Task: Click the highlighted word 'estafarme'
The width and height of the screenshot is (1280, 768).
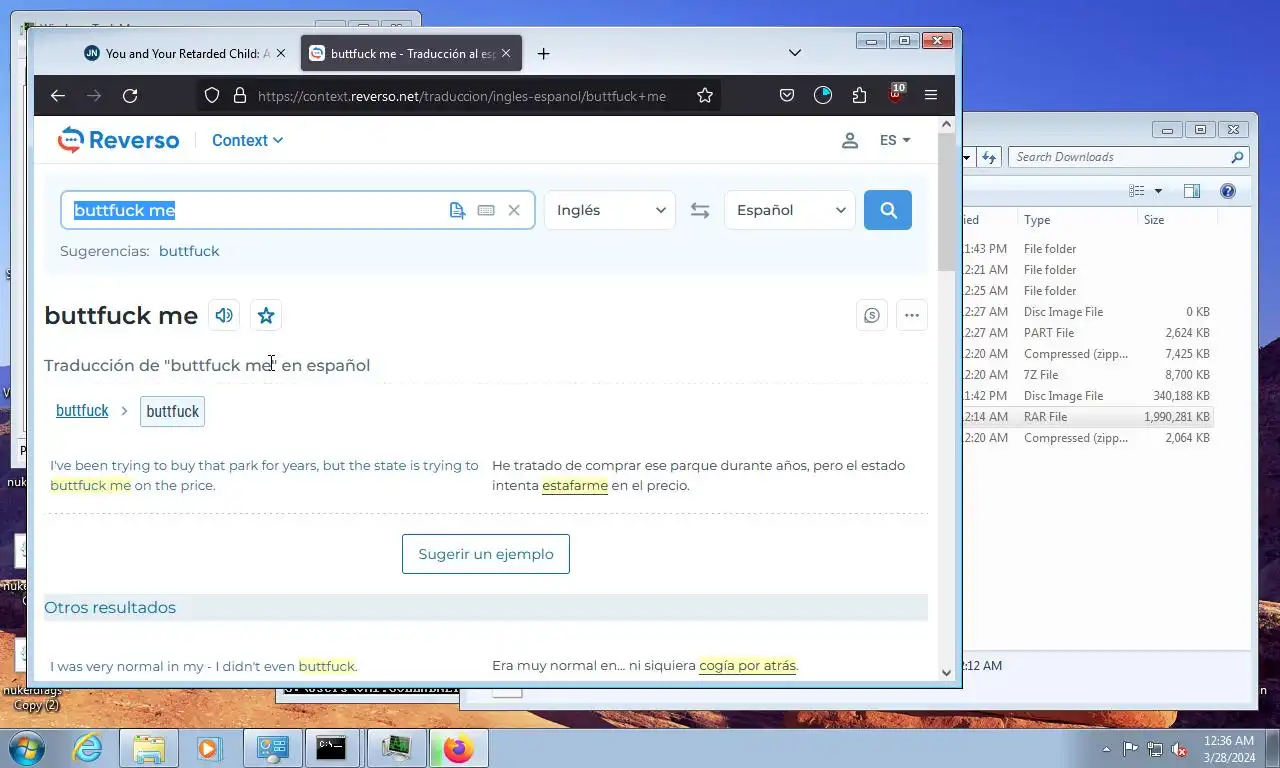Action: click(x=575, y=486)
